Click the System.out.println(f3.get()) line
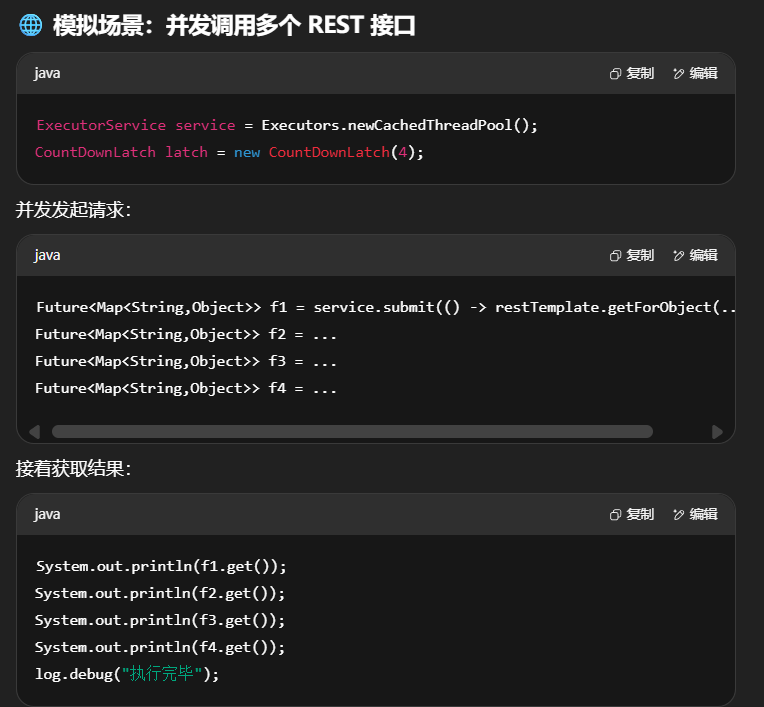 click(160, 620)
